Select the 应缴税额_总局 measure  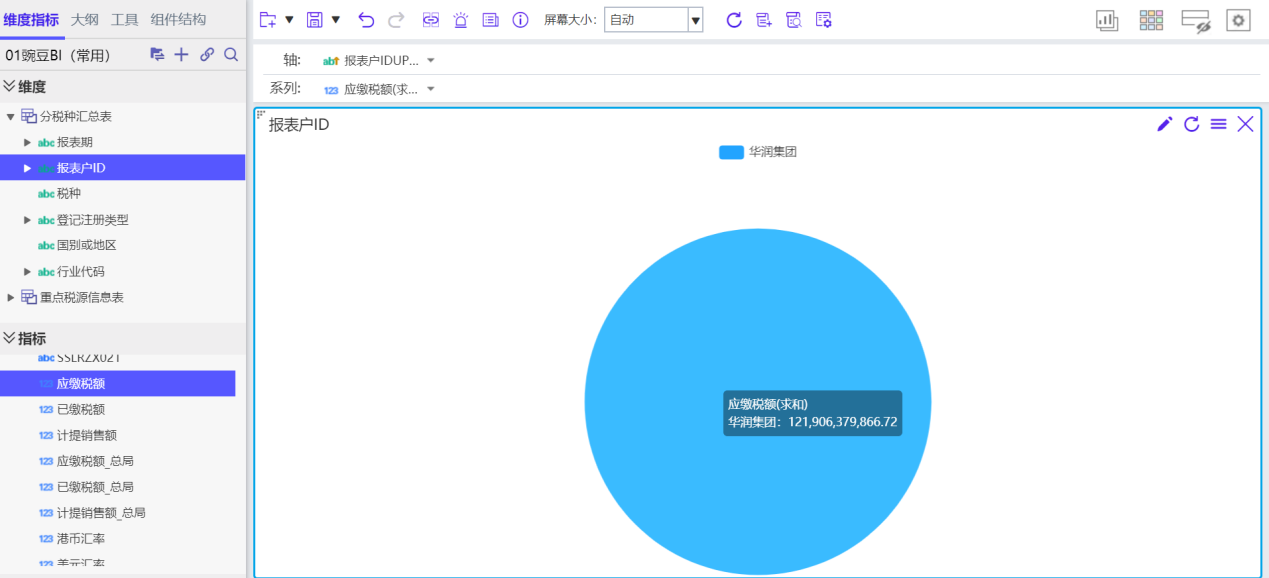[x=95, y=461]
